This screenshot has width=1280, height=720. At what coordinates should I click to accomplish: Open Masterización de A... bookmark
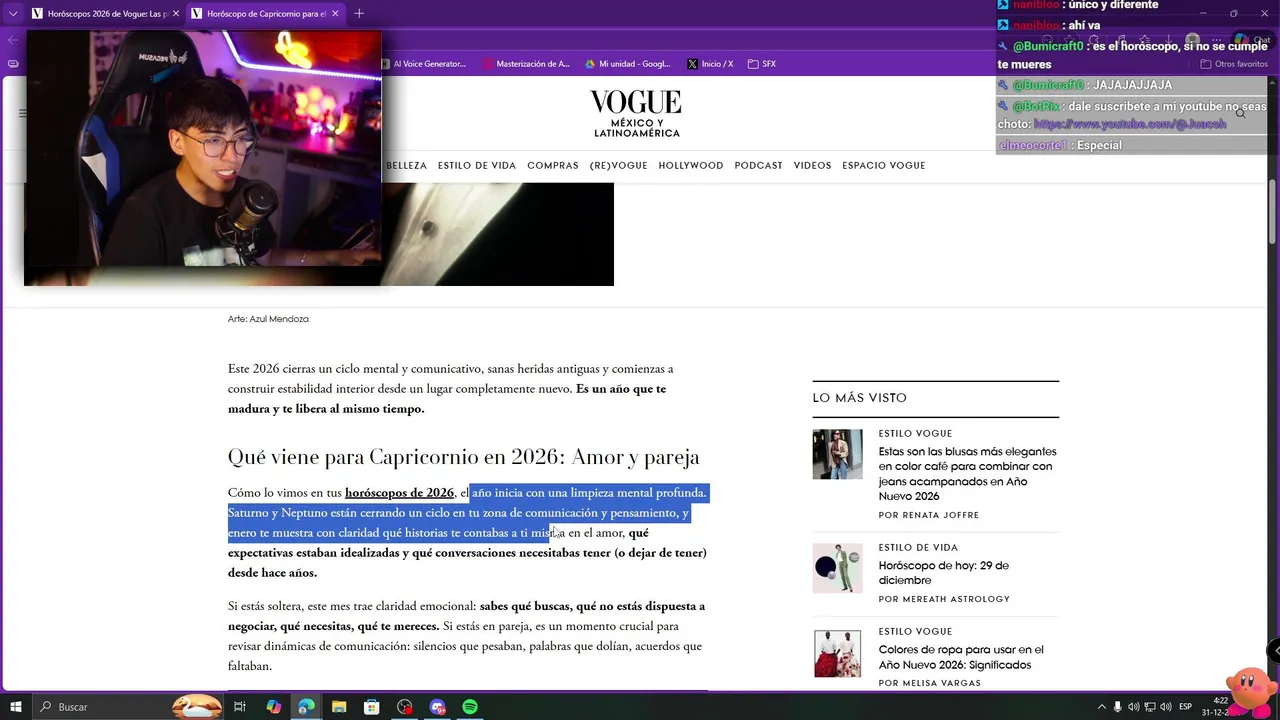[526, 64]
